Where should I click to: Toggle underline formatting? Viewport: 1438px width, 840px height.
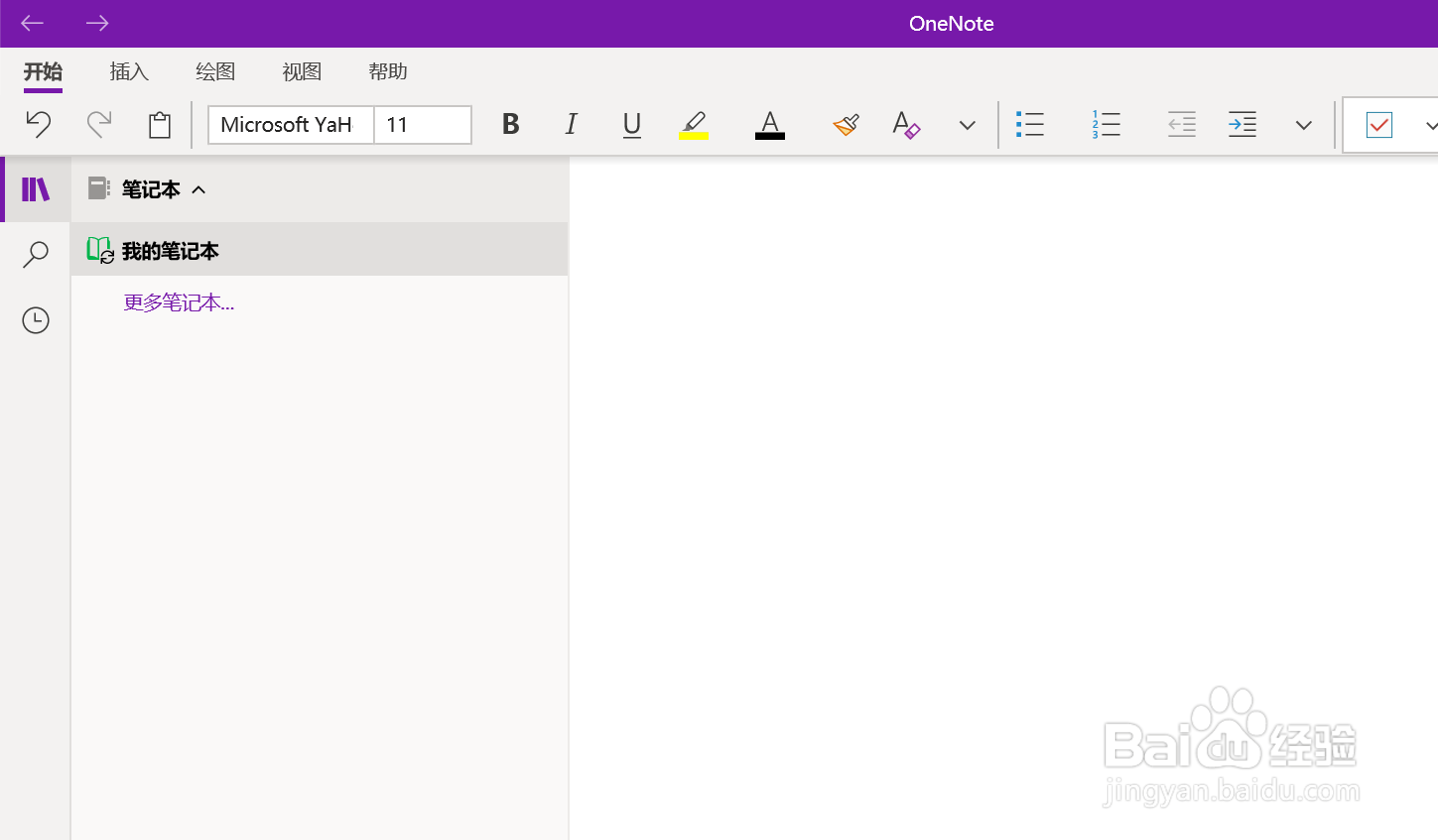tap(632, 125)
